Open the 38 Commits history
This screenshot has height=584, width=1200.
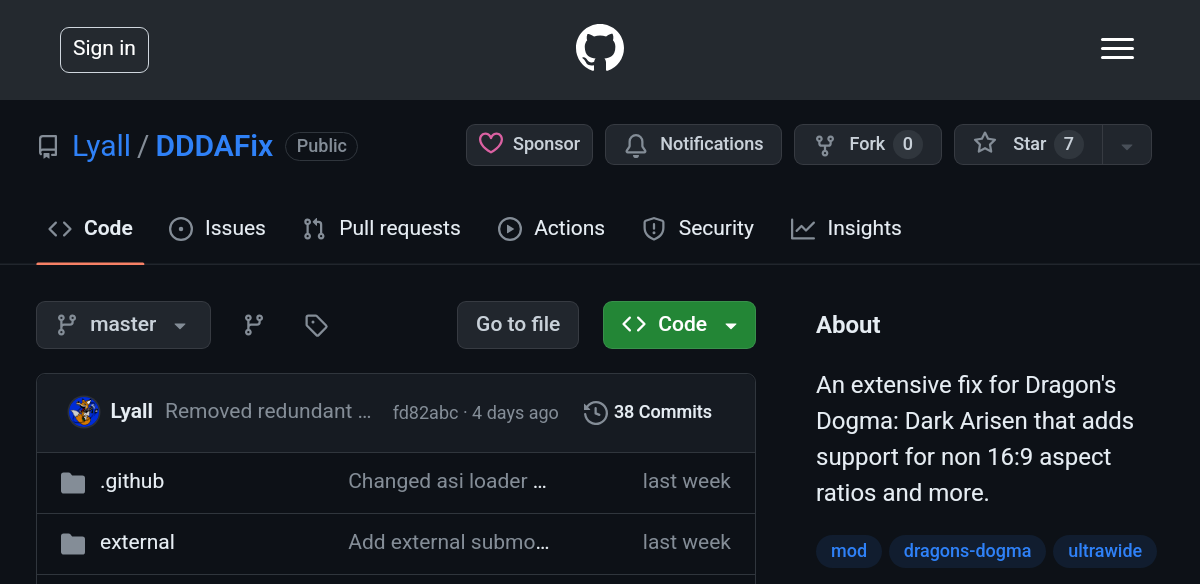tap(648, 412)
